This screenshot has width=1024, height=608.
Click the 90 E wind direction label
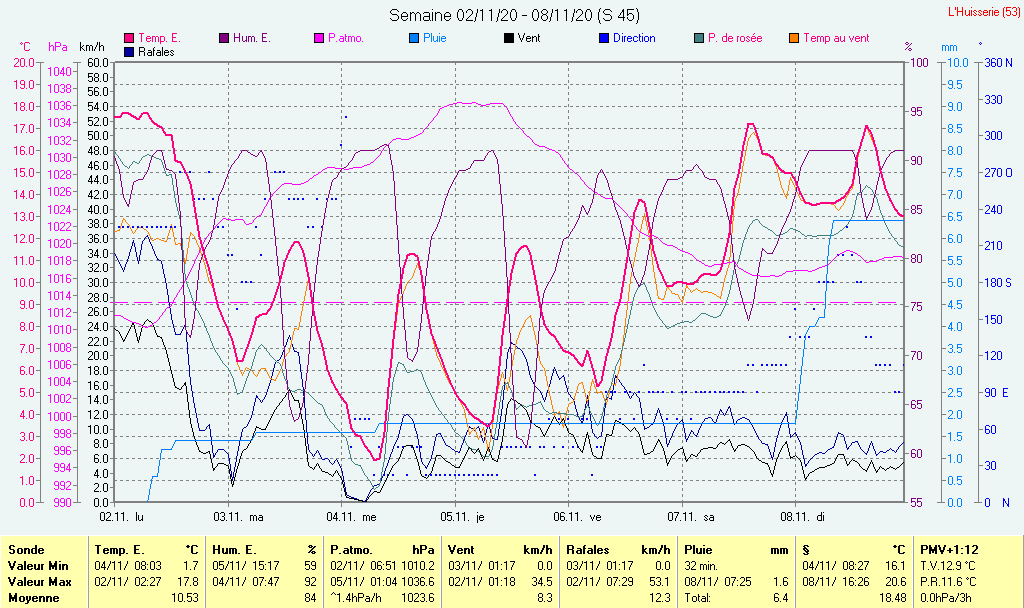point(997,392)
